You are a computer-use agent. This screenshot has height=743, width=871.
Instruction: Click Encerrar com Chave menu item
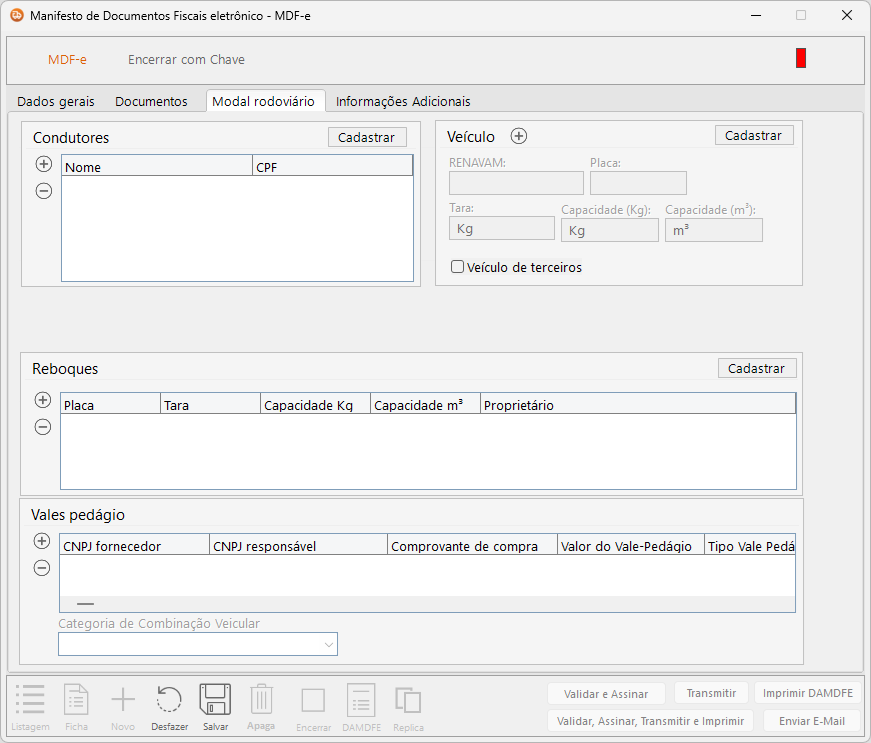(x=186, y=59)
